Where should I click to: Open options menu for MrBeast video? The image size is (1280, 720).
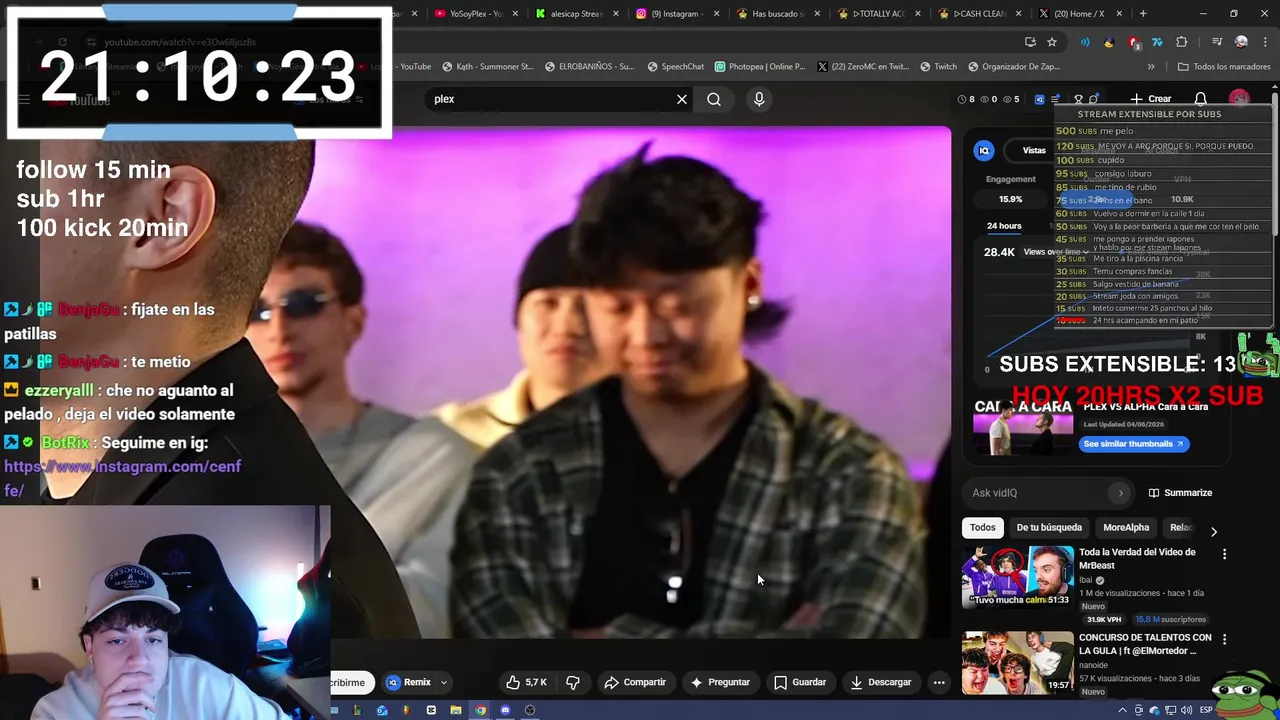click(x=1224, y=554)
